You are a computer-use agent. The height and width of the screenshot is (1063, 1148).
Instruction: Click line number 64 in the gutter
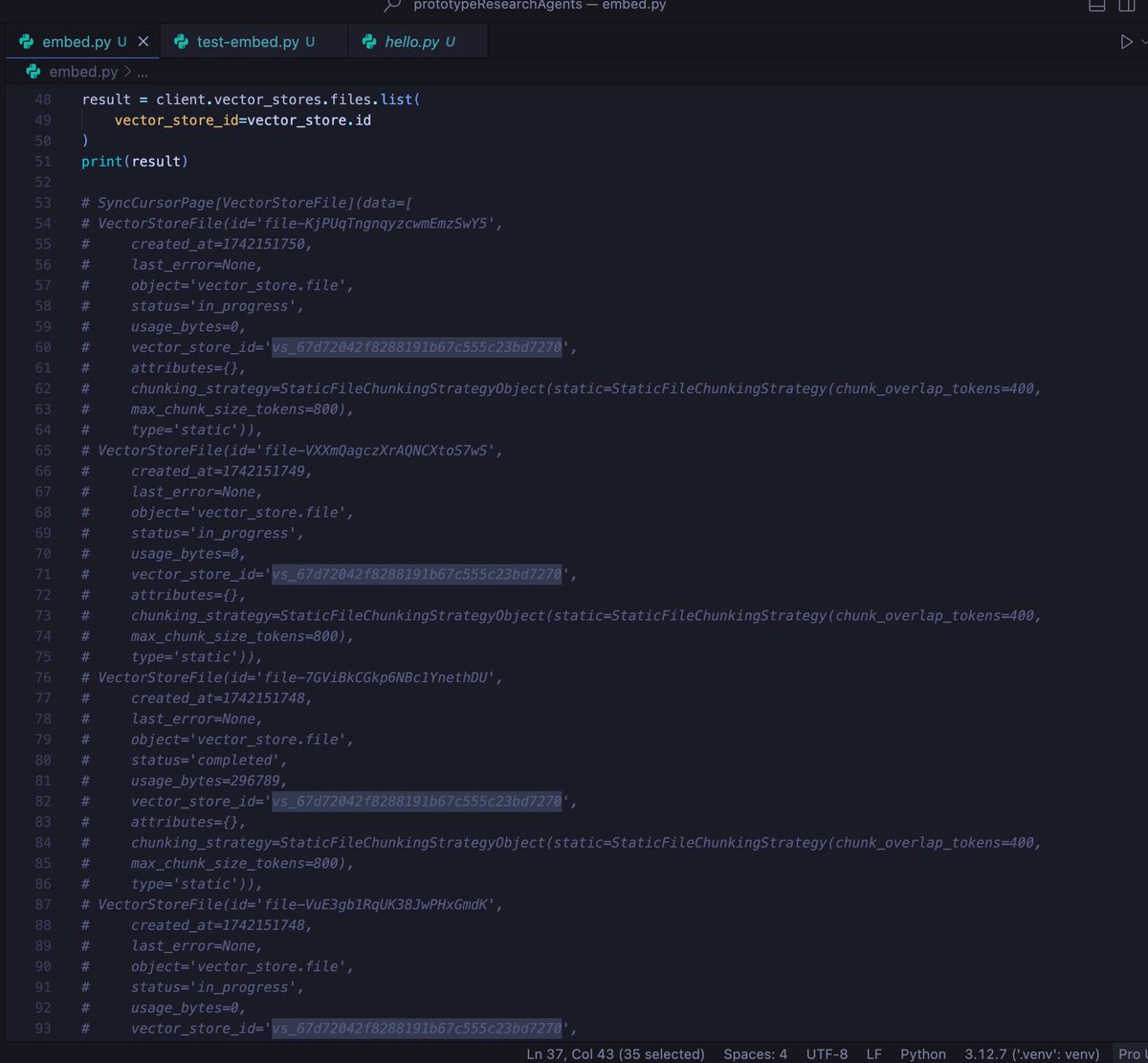pos(42,430)
